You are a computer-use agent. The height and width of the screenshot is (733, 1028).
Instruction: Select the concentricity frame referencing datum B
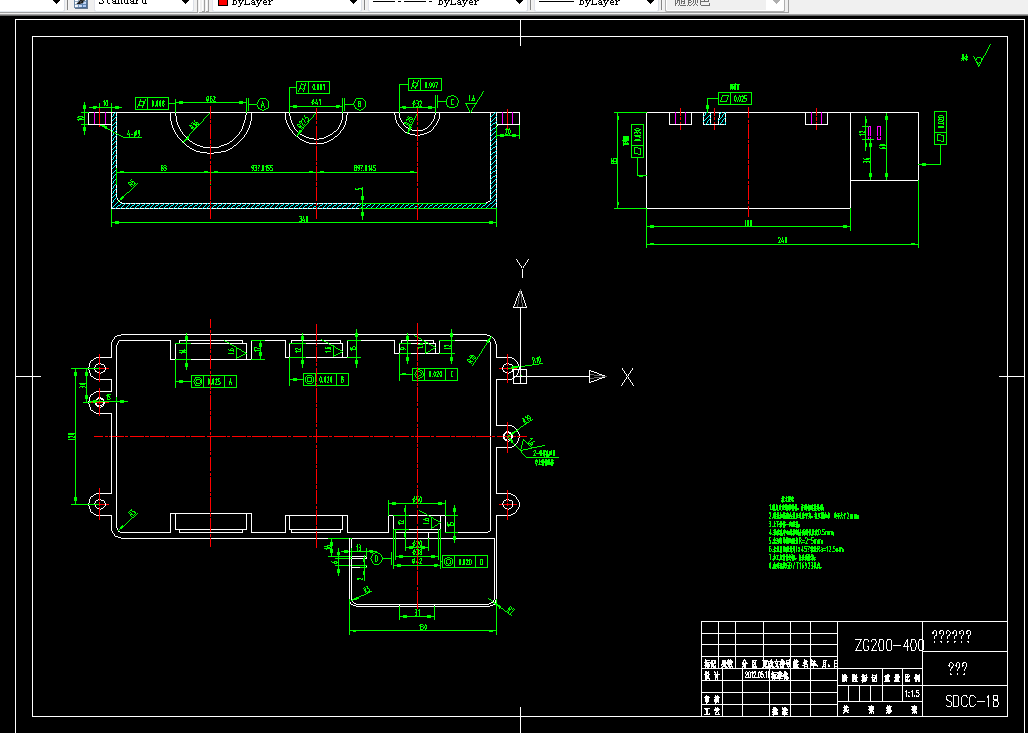pyautogui.click(x=326, y=380)
